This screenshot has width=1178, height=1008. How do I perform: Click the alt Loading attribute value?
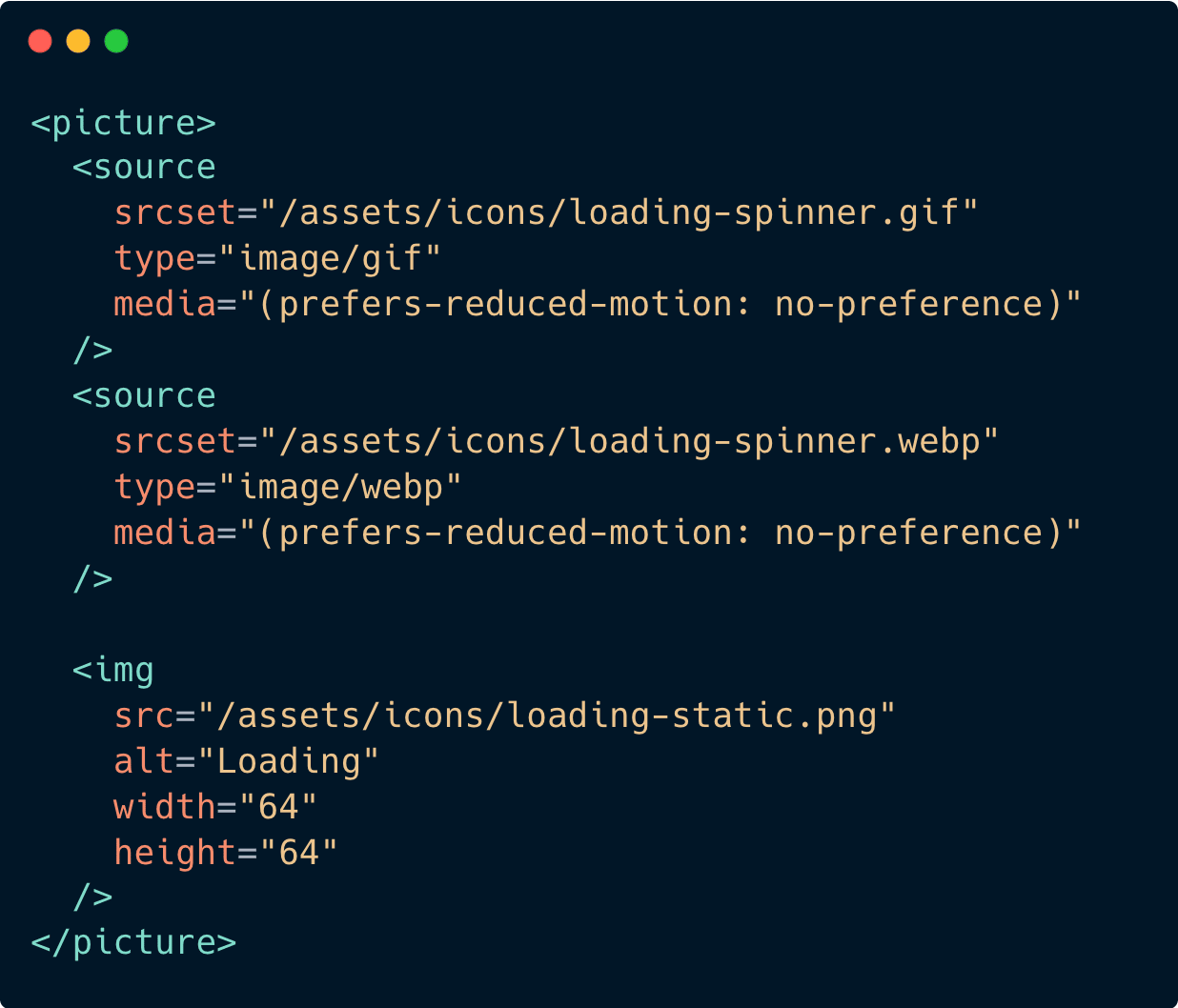(x=289, y=761)
